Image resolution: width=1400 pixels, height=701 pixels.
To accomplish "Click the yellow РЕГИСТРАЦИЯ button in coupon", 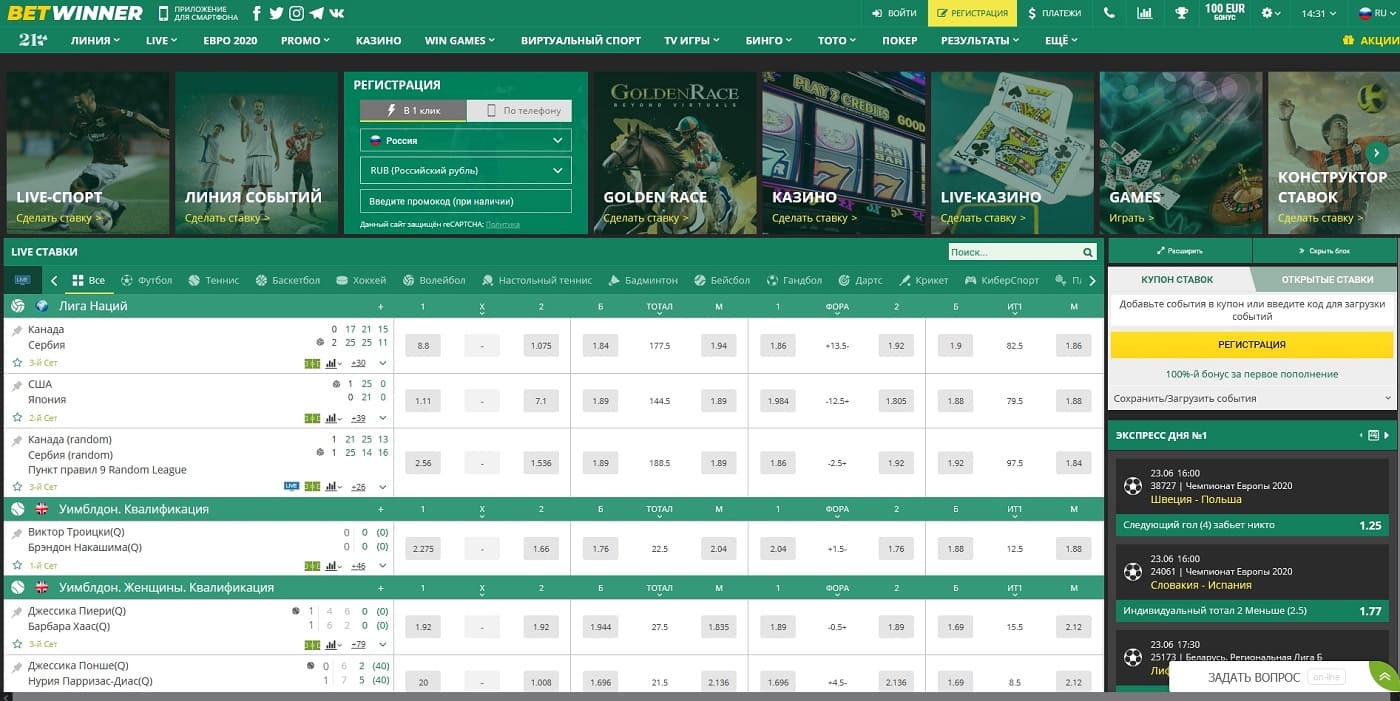I will click(1252, 345).
